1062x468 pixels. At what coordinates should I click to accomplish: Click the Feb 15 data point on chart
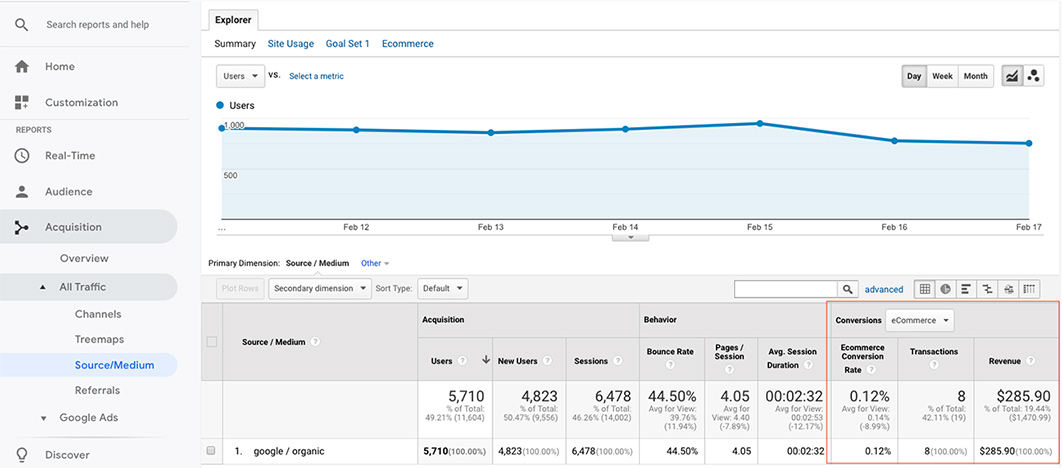coord(759,123)
